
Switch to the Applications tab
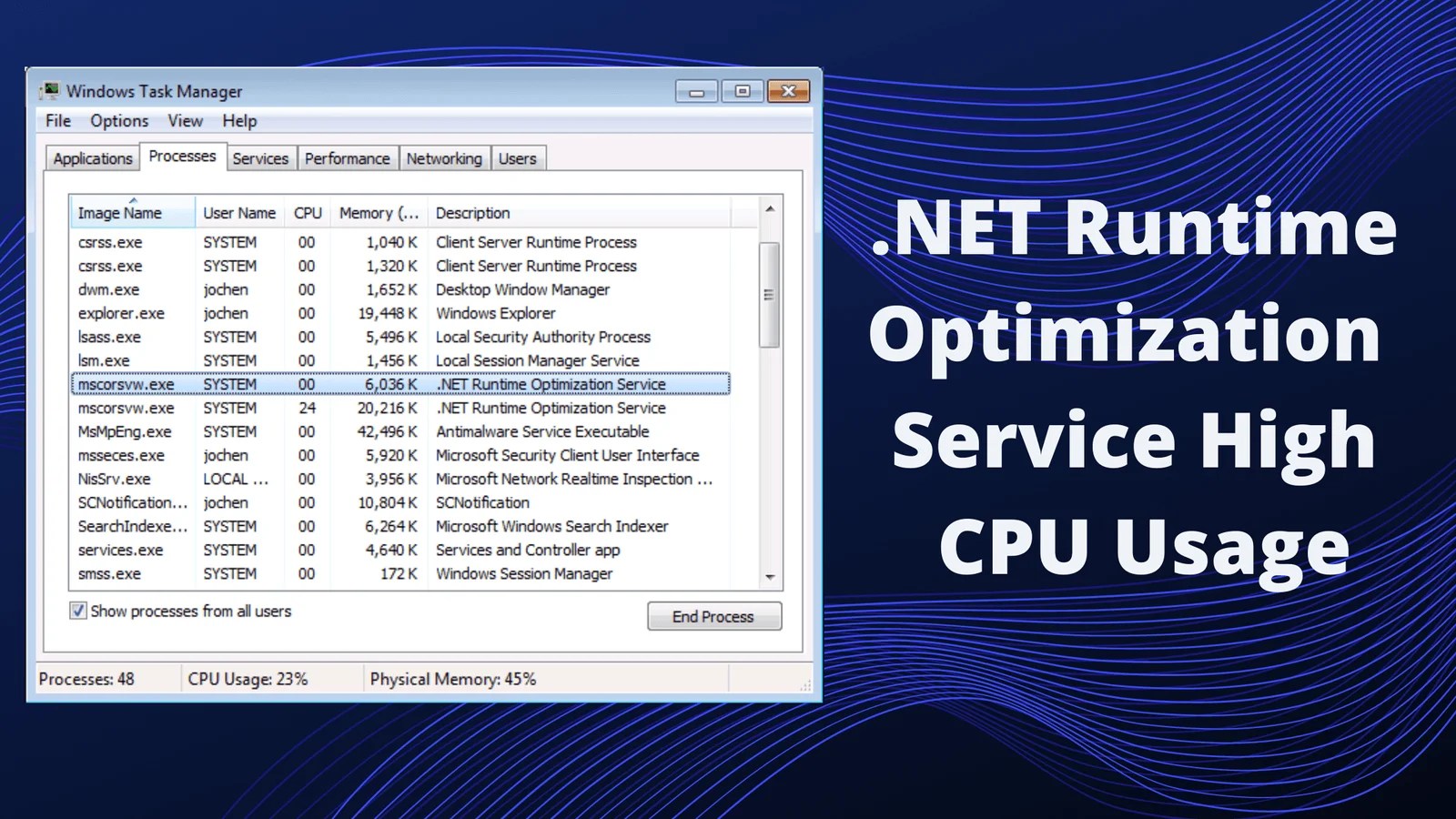click(91, 157)
